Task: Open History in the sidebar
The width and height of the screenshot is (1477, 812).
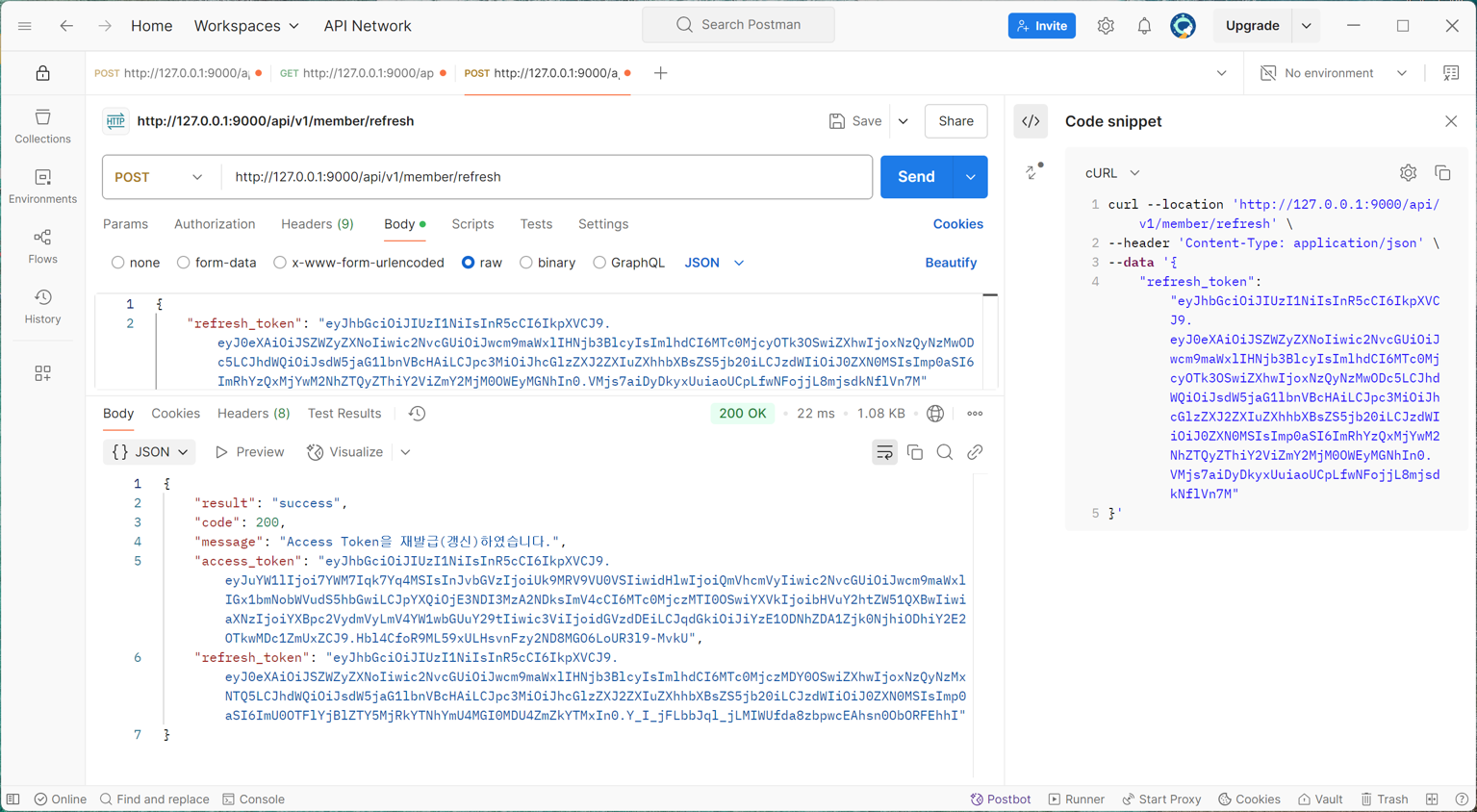Action: pos(42,307)
